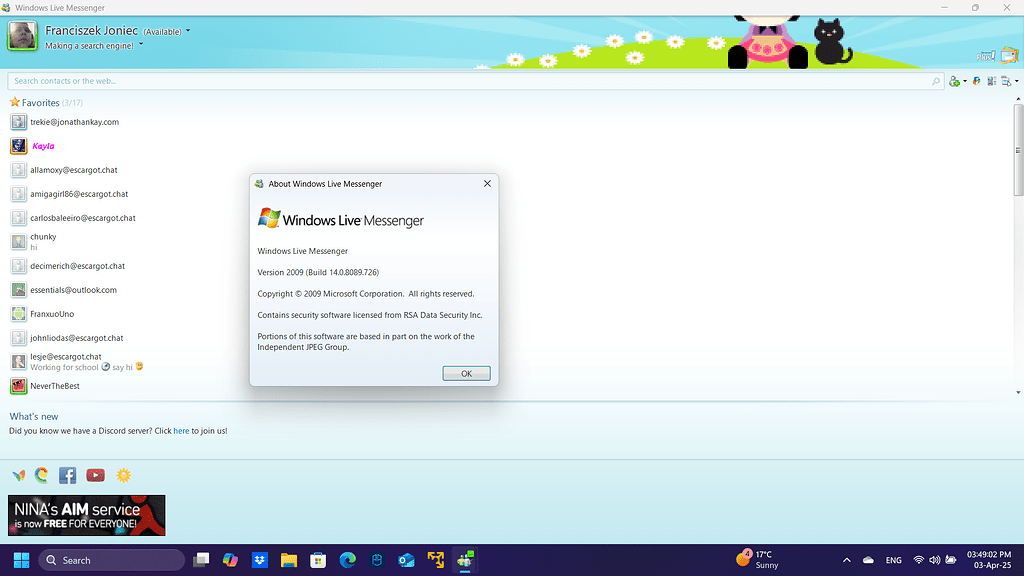The height and width of the screenshot is (576, 1024).
Task: Expand the personal message dropdown arrow
Action: point(142,44)
